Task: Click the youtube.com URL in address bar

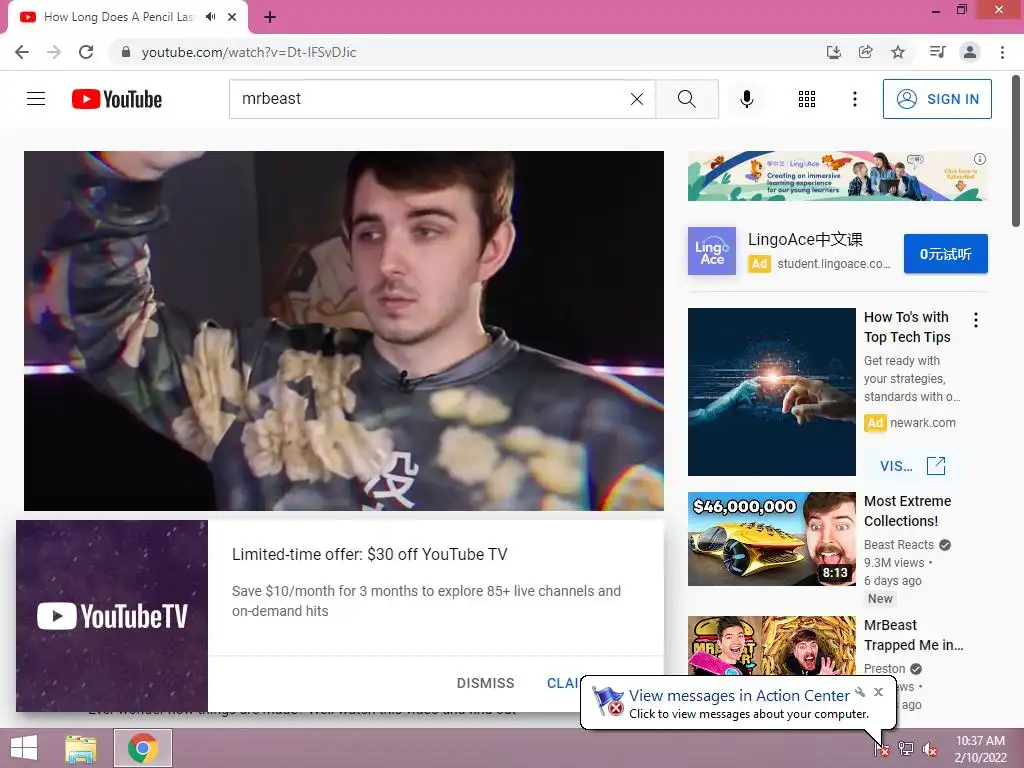Action: 249,52
